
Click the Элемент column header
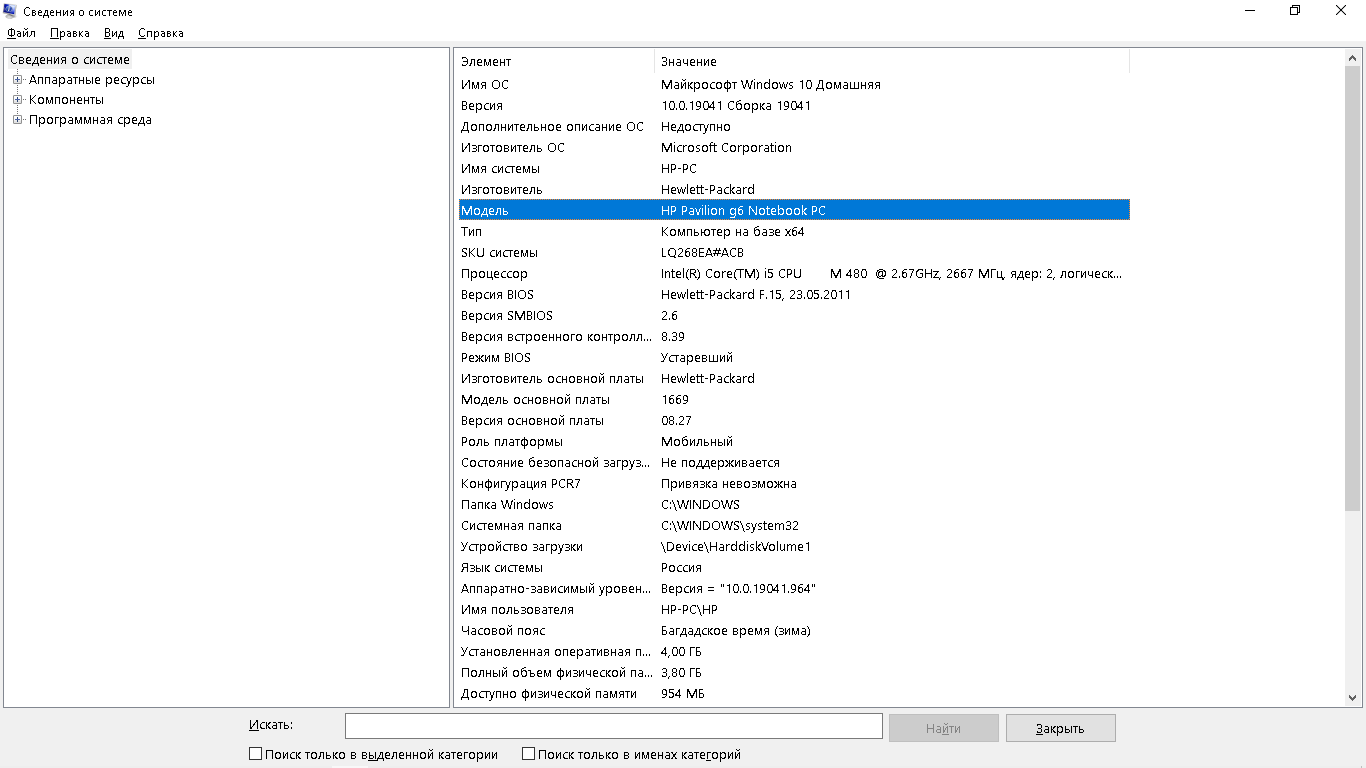555,62
